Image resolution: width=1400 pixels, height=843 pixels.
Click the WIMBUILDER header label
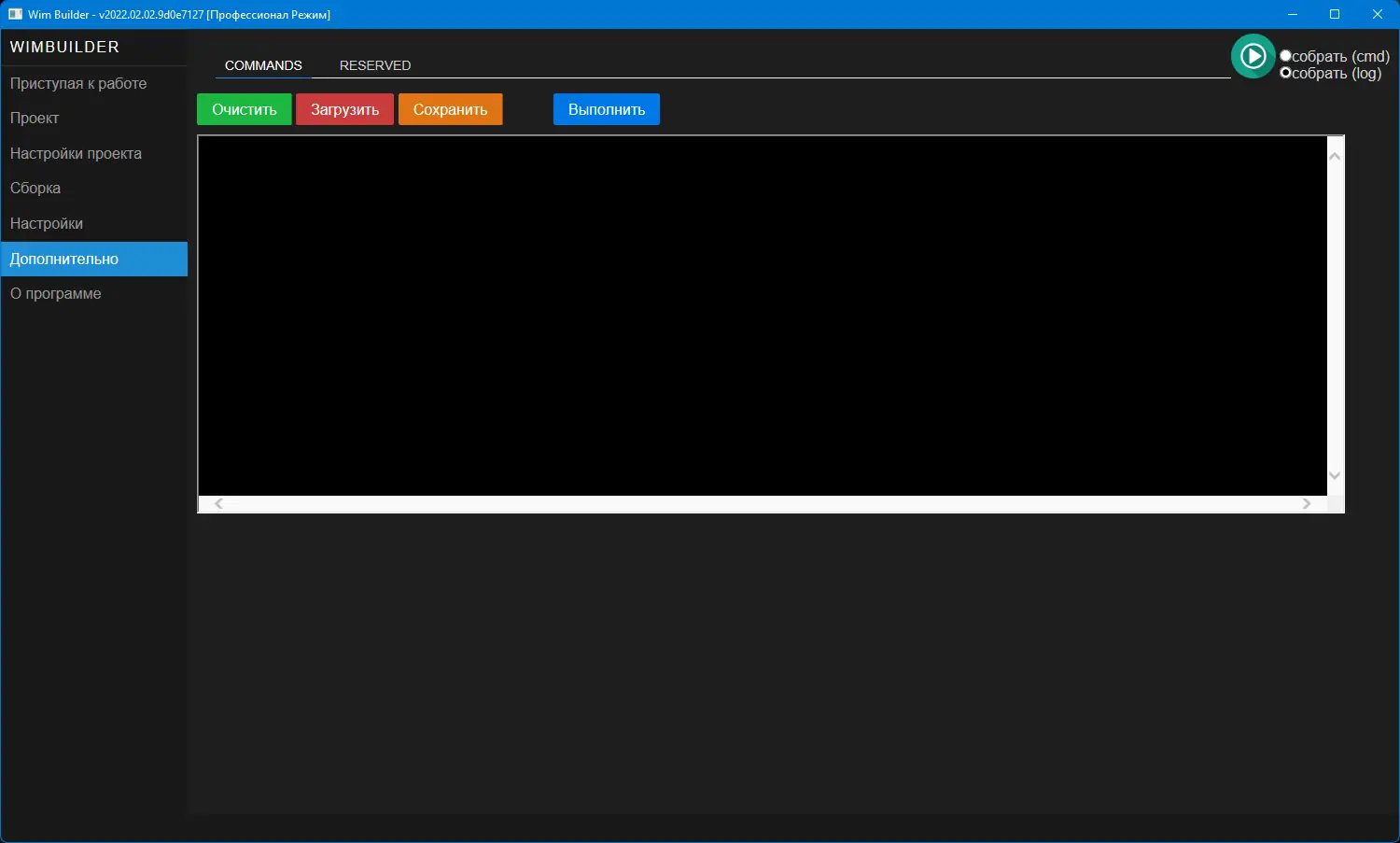click(x=64, y=47)
